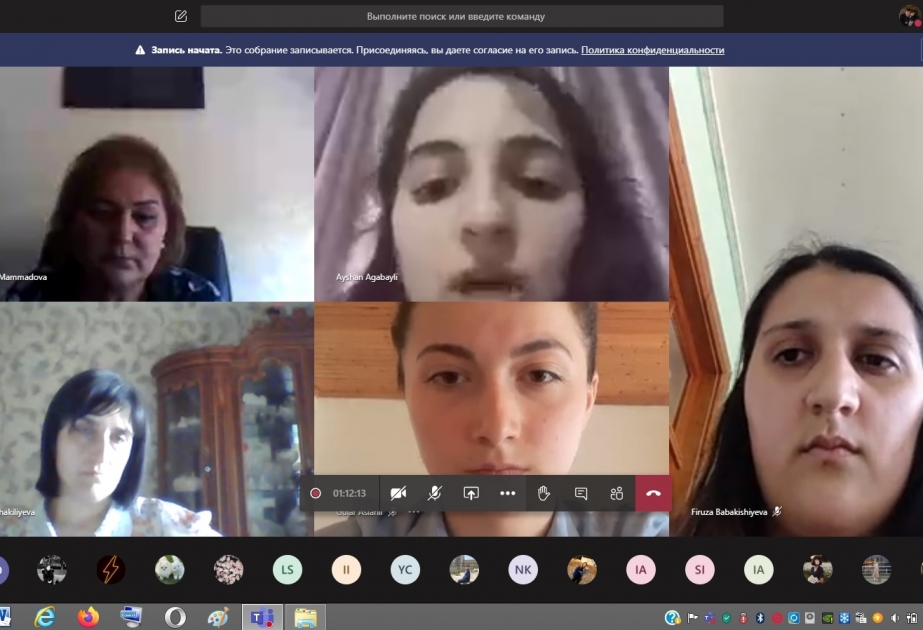
Task: Open Firefox from the taskbar
Action: click(x=88, y=617)
